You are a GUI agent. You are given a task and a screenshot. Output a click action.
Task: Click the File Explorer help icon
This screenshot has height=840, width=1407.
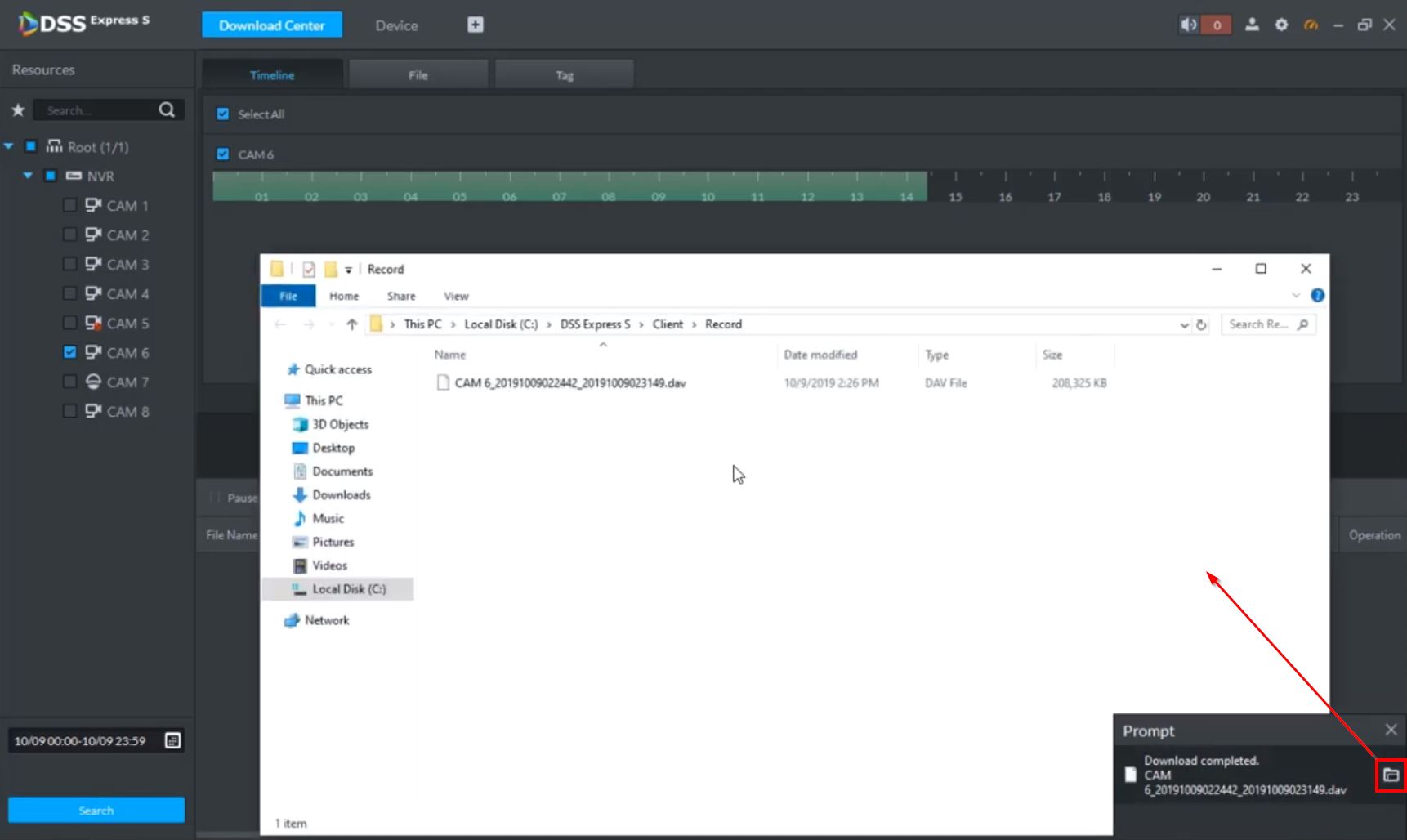[x=1317, y=295]
